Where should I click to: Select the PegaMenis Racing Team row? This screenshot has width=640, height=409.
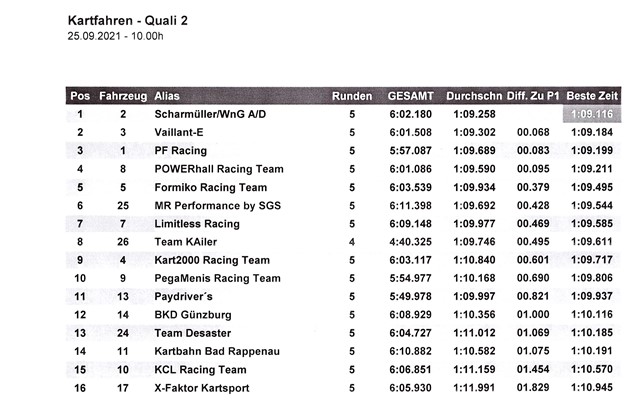(x=217, y=278)
